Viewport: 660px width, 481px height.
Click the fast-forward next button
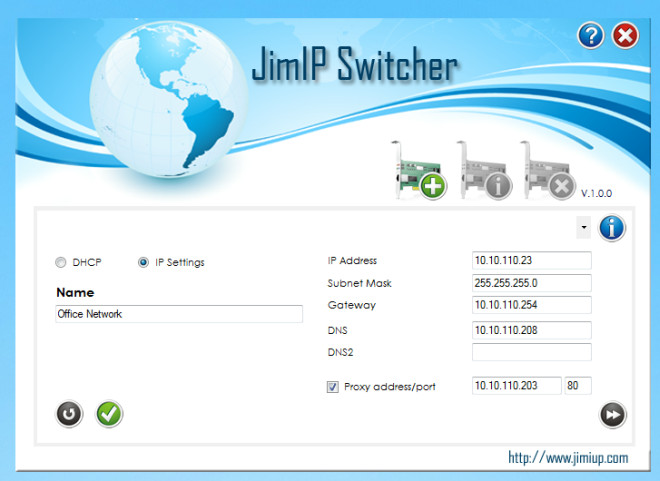click(x=612, y=415)
